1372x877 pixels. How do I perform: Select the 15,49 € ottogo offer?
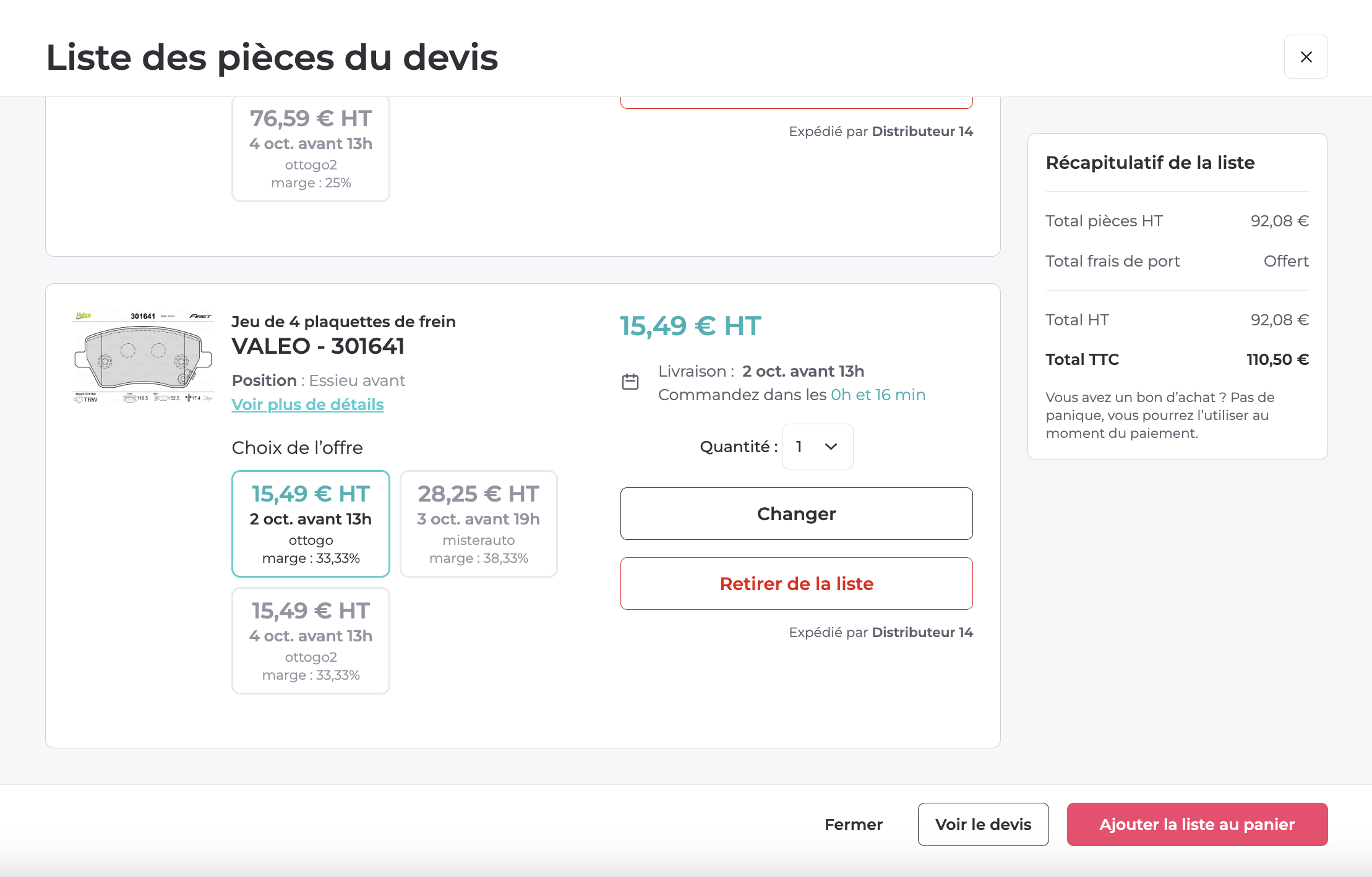pyautogui.click(x=311, y=523)
